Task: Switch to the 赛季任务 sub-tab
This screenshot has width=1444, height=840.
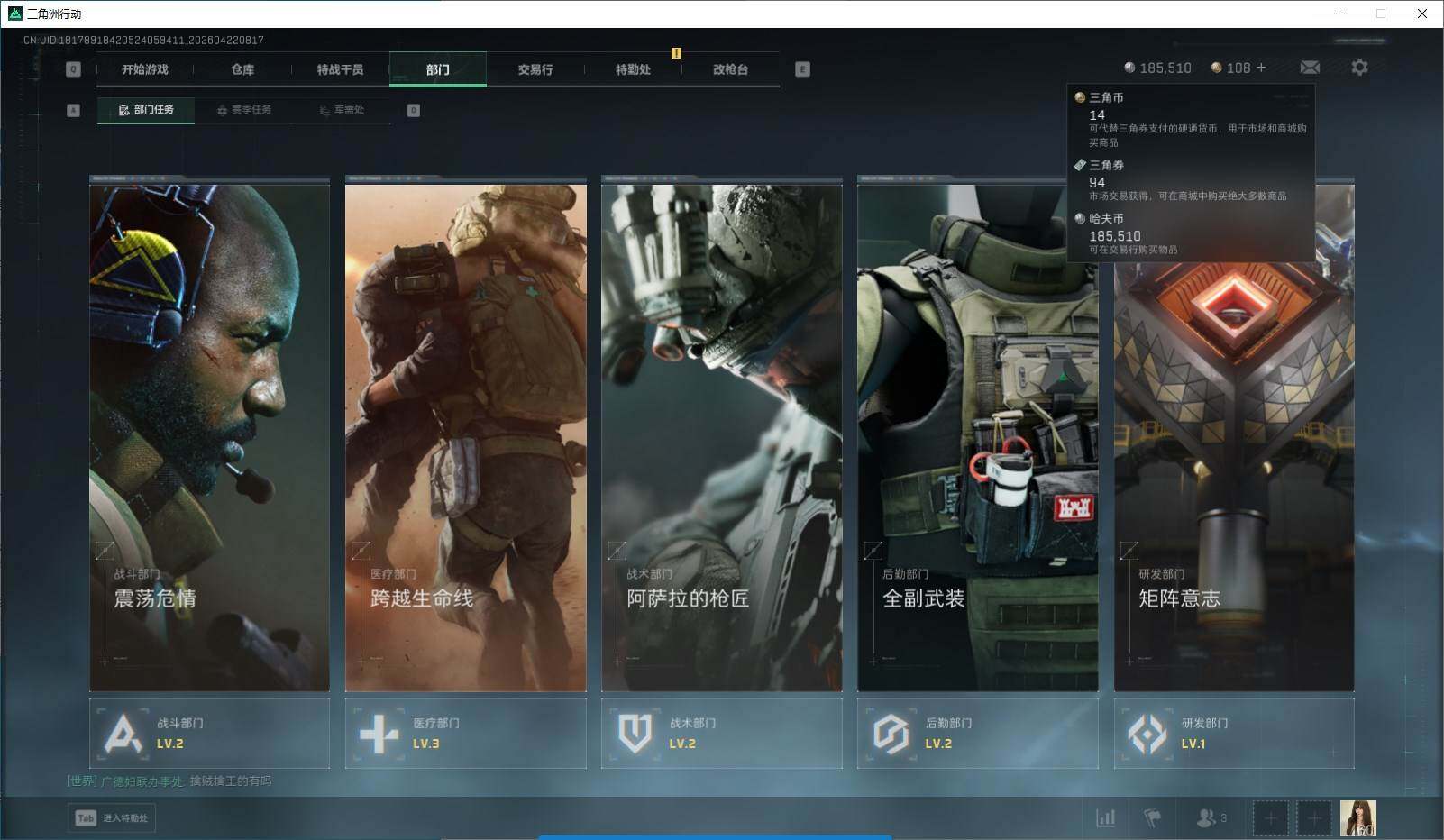Action: pos(243,110)
